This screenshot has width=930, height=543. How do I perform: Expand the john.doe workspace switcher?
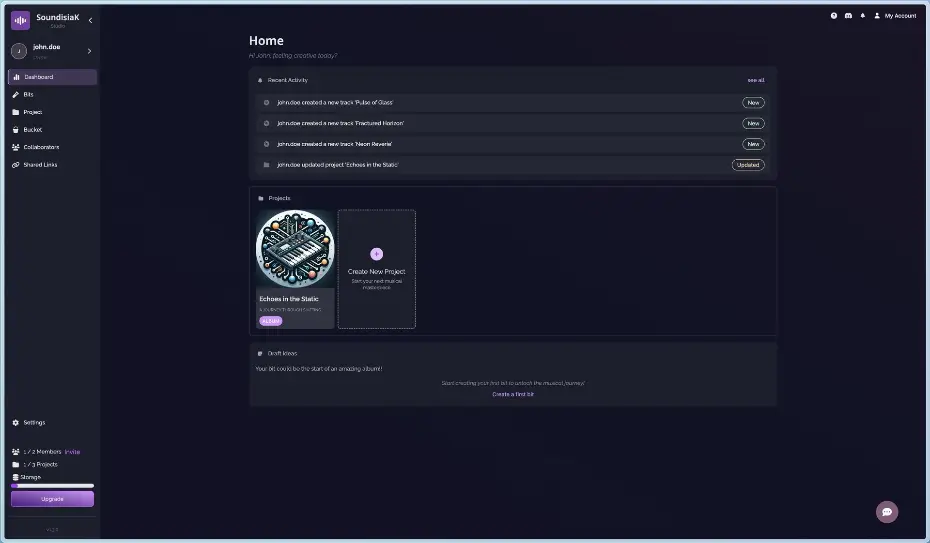(x=89, y=51)
